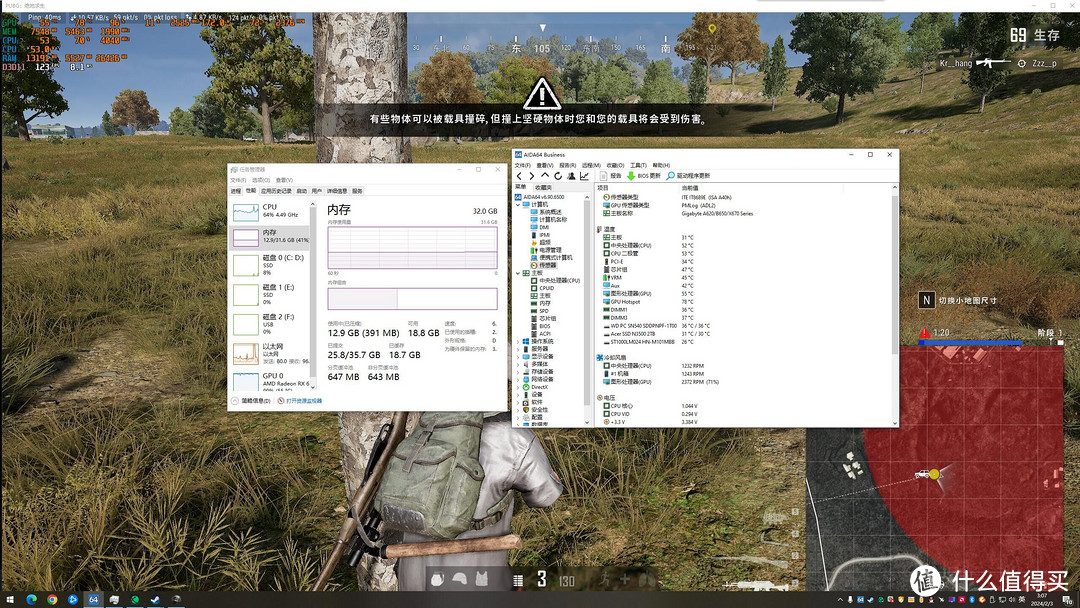
Task: Expand the 存储设备 node in AIDA64 tree
Action: click(518, 372)
